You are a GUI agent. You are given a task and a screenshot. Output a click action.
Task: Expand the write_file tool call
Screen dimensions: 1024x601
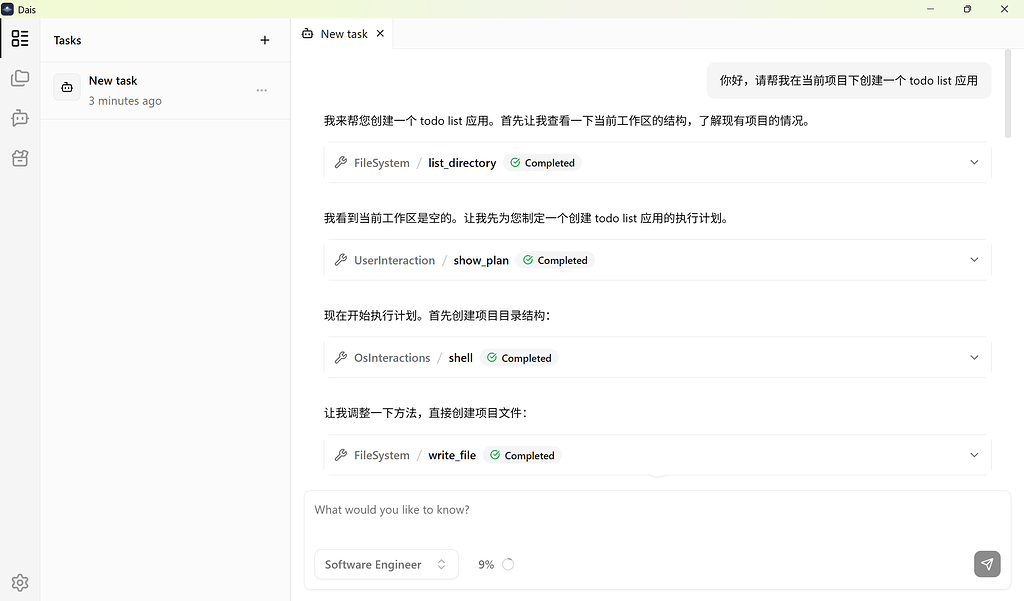974,455
